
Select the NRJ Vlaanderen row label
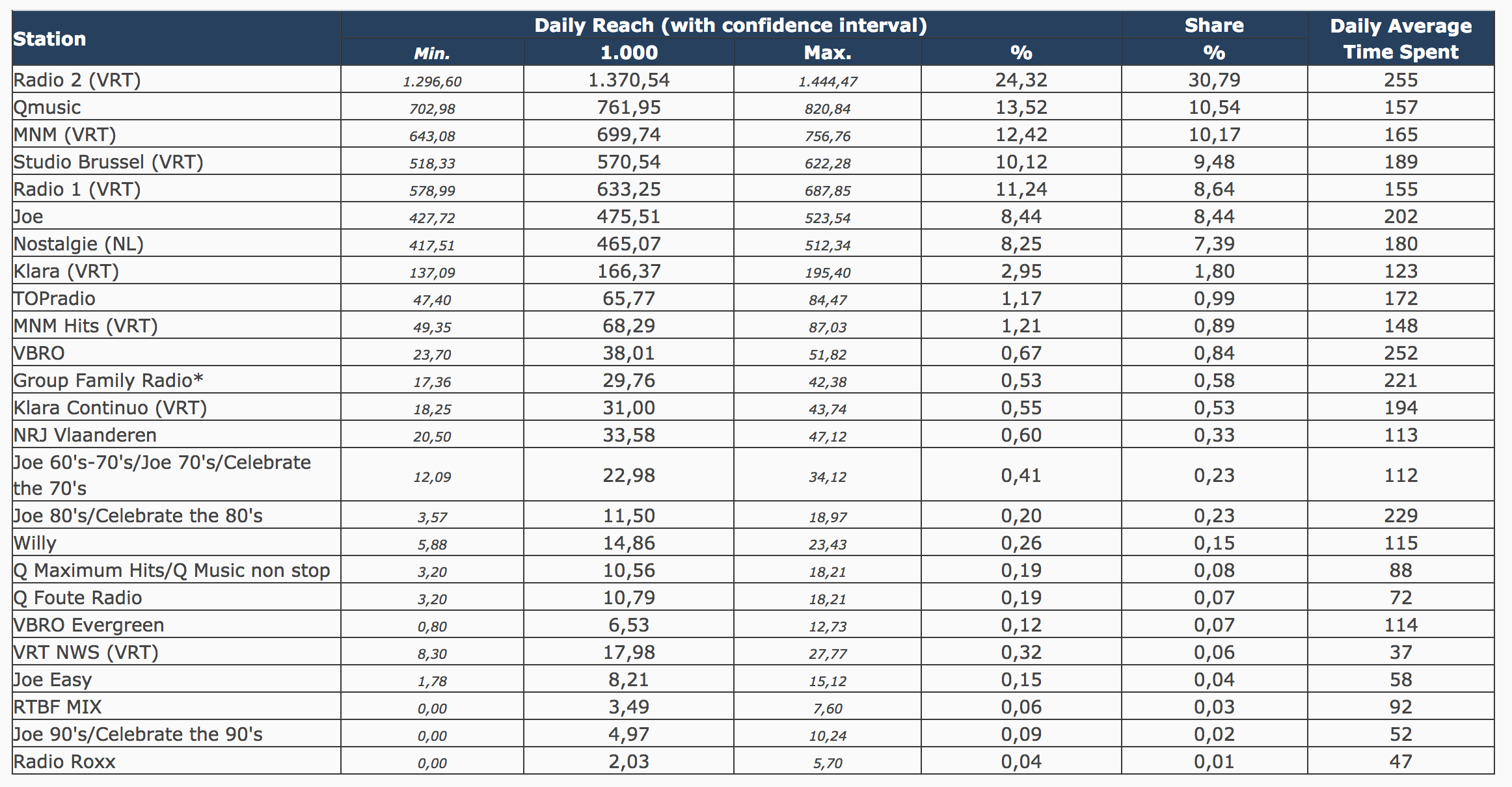pos(85,435)
